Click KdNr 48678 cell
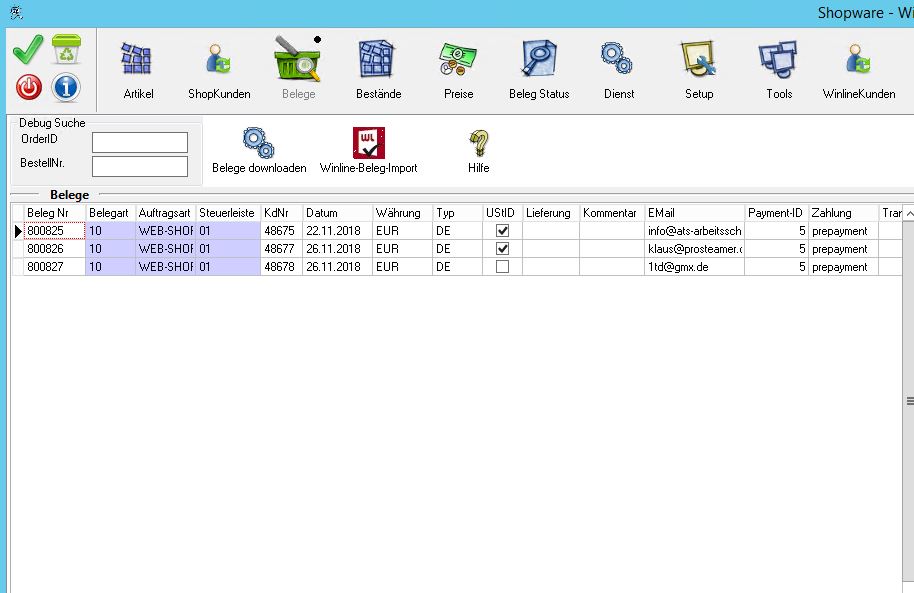The height and width of the screenshot is (593, 914). [282, 267]
